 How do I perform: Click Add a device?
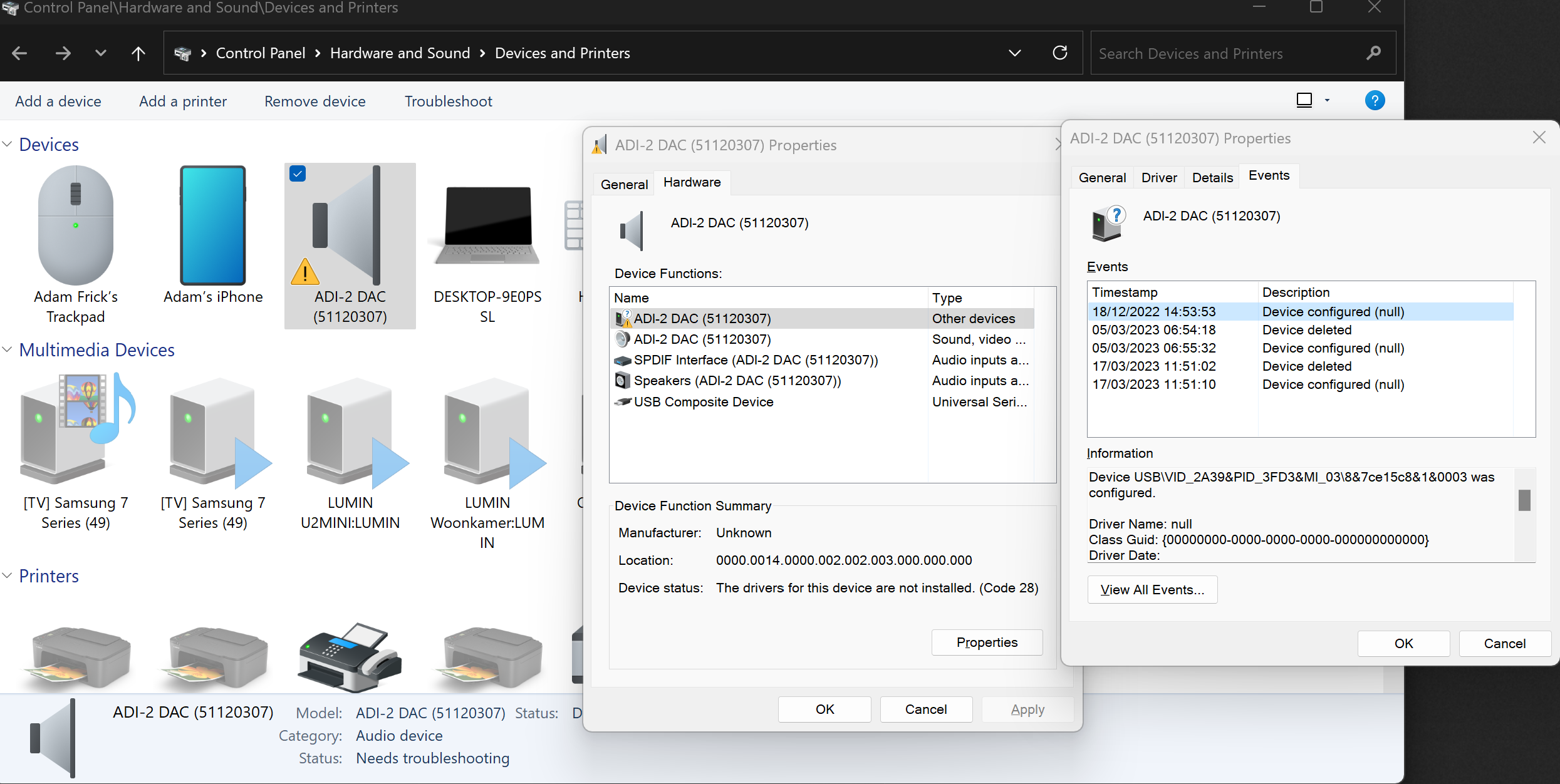coord(58,101)
